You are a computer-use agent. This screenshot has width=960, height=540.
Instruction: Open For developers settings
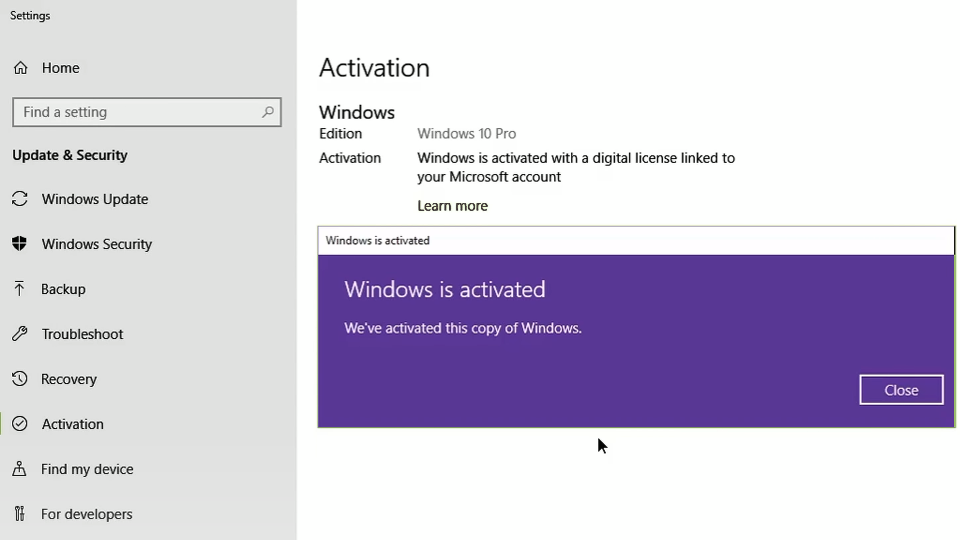click(x=86, y=514)
